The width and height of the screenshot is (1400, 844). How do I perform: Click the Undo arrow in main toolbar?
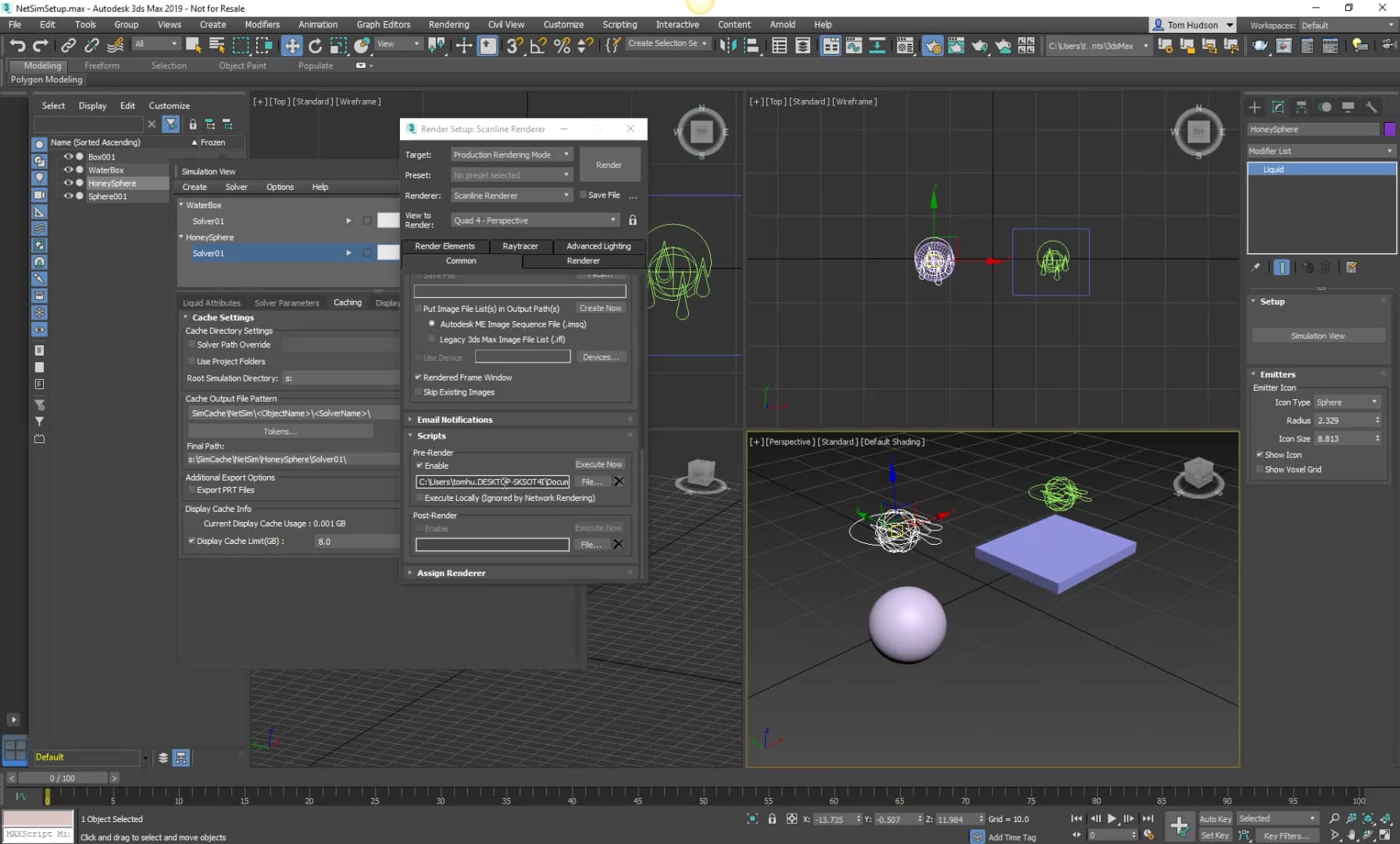17,45
